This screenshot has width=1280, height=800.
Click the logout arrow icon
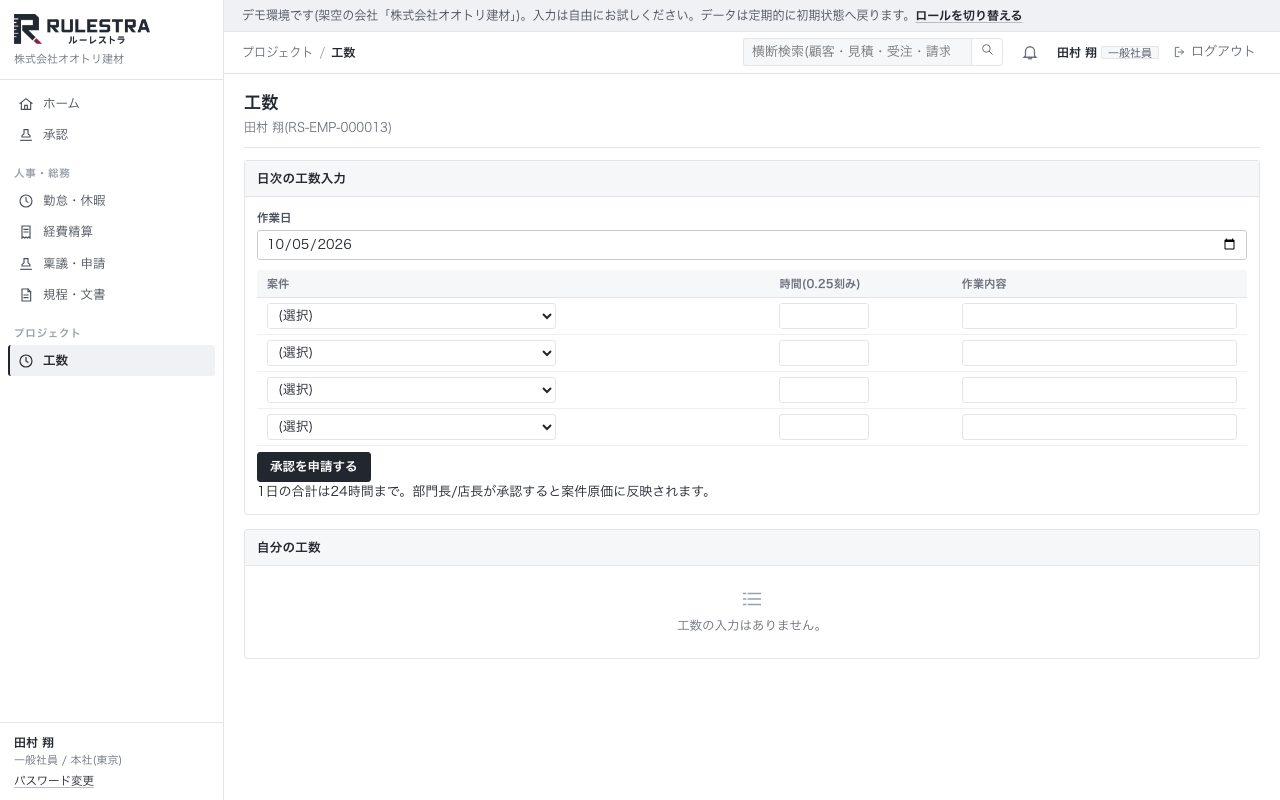(x=1179, y=52)
